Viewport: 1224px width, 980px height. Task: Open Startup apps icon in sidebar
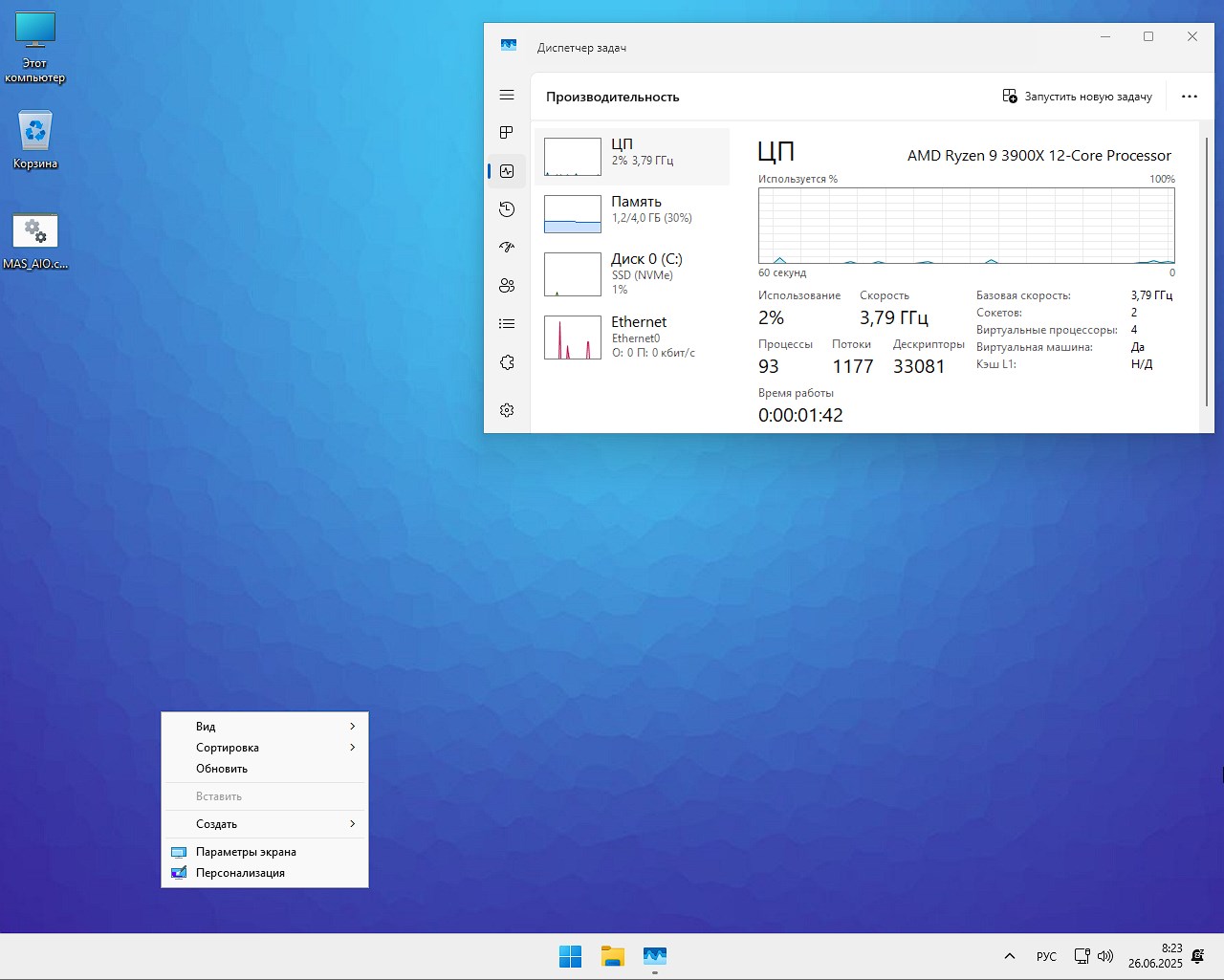click(x=507, y=247)
